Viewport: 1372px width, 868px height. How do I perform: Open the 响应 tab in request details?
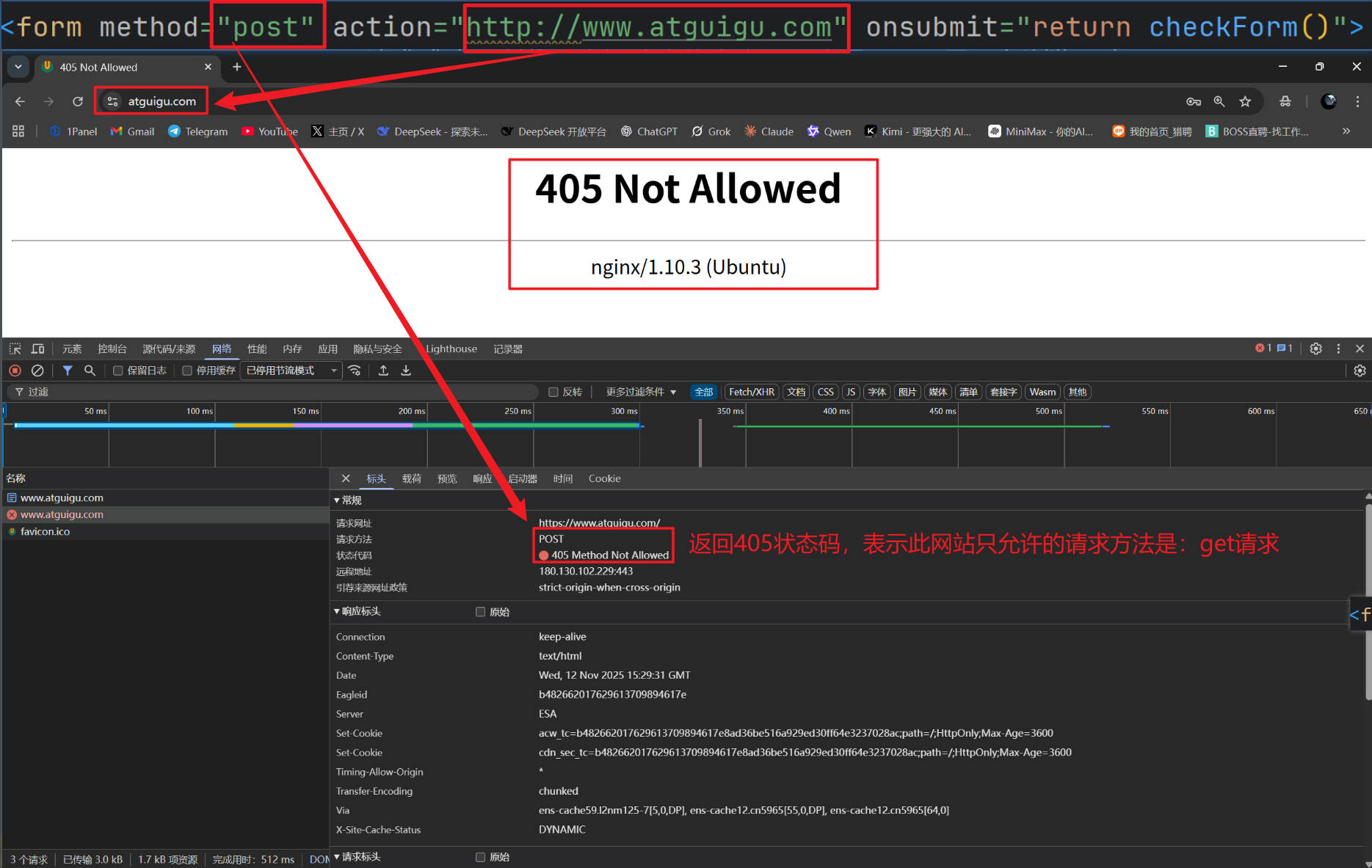coord(482,478)
